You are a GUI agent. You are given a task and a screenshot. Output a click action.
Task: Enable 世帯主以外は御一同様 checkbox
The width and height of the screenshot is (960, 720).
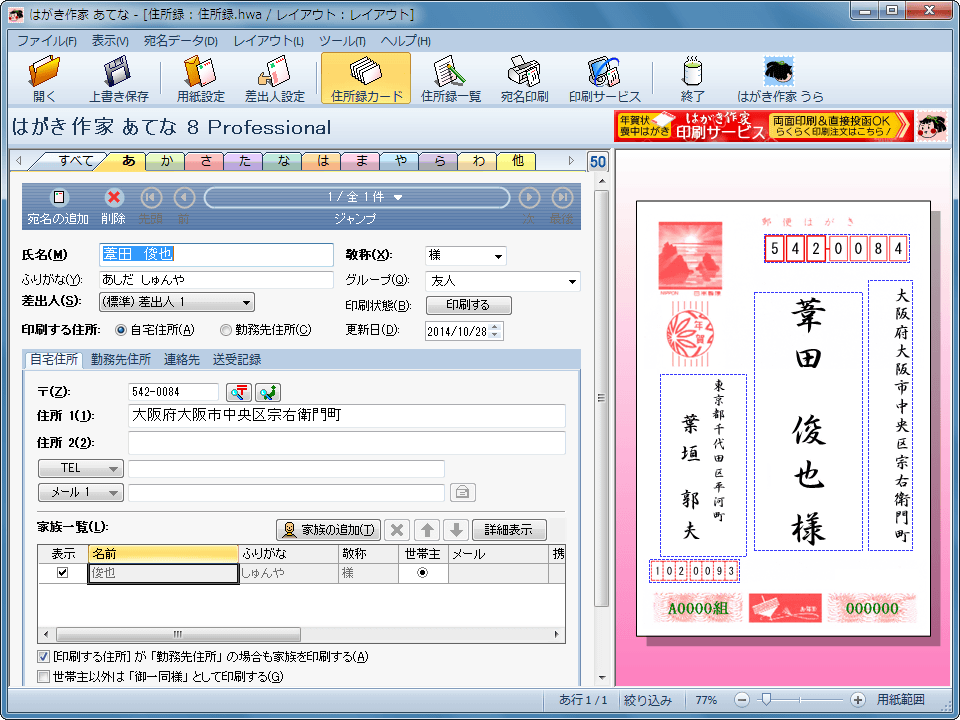44,677
